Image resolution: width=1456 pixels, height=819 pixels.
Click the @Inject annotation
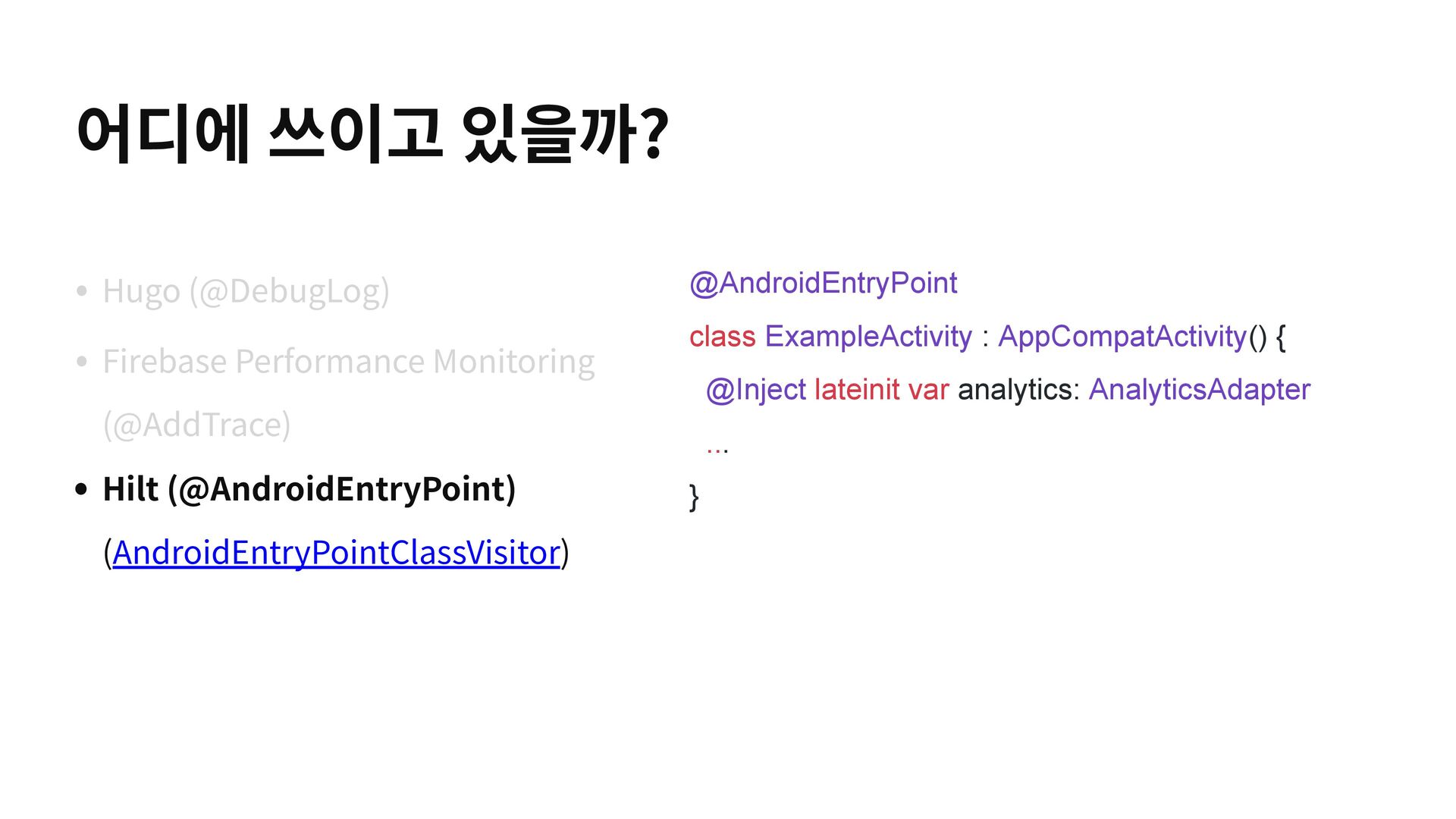point(756,390)
